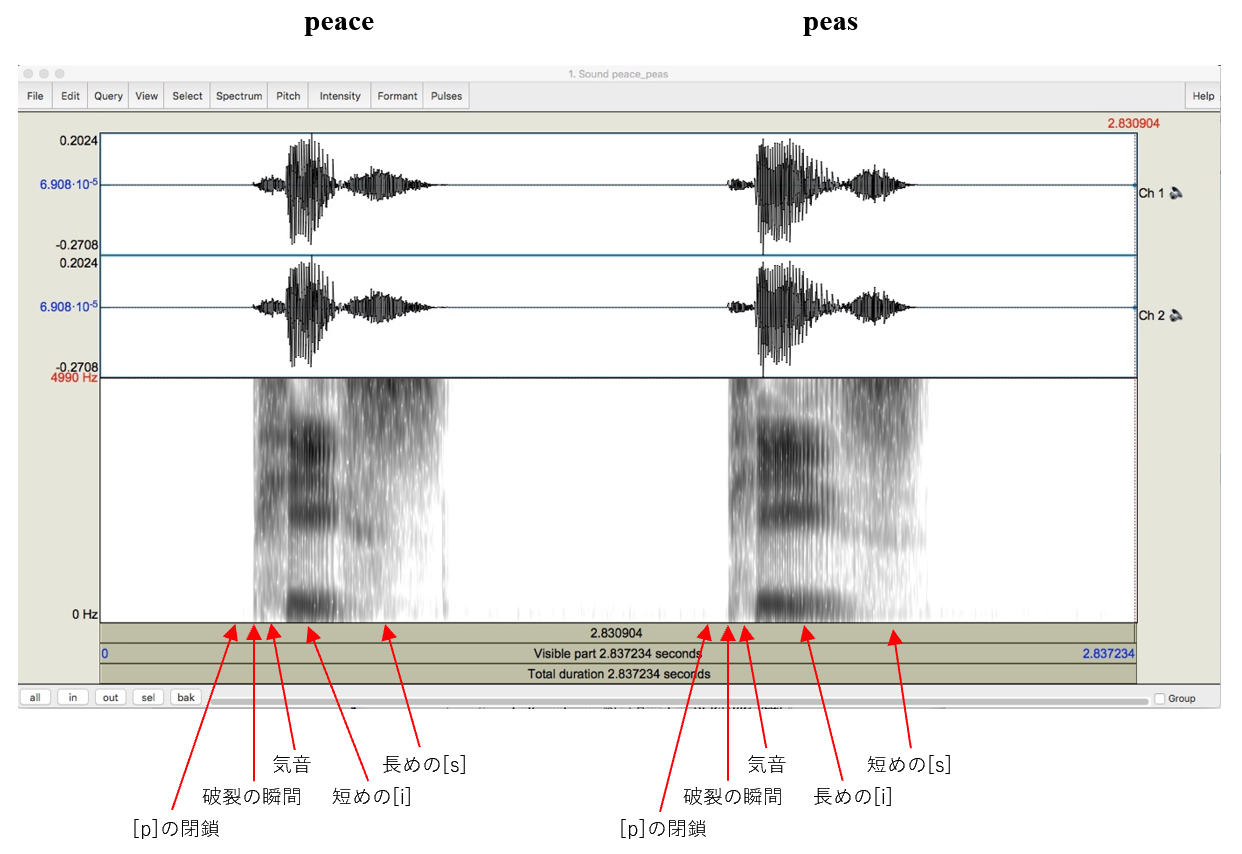Open the Formant menu
This screenshot has height=854, width=1242.
point(397,96)
